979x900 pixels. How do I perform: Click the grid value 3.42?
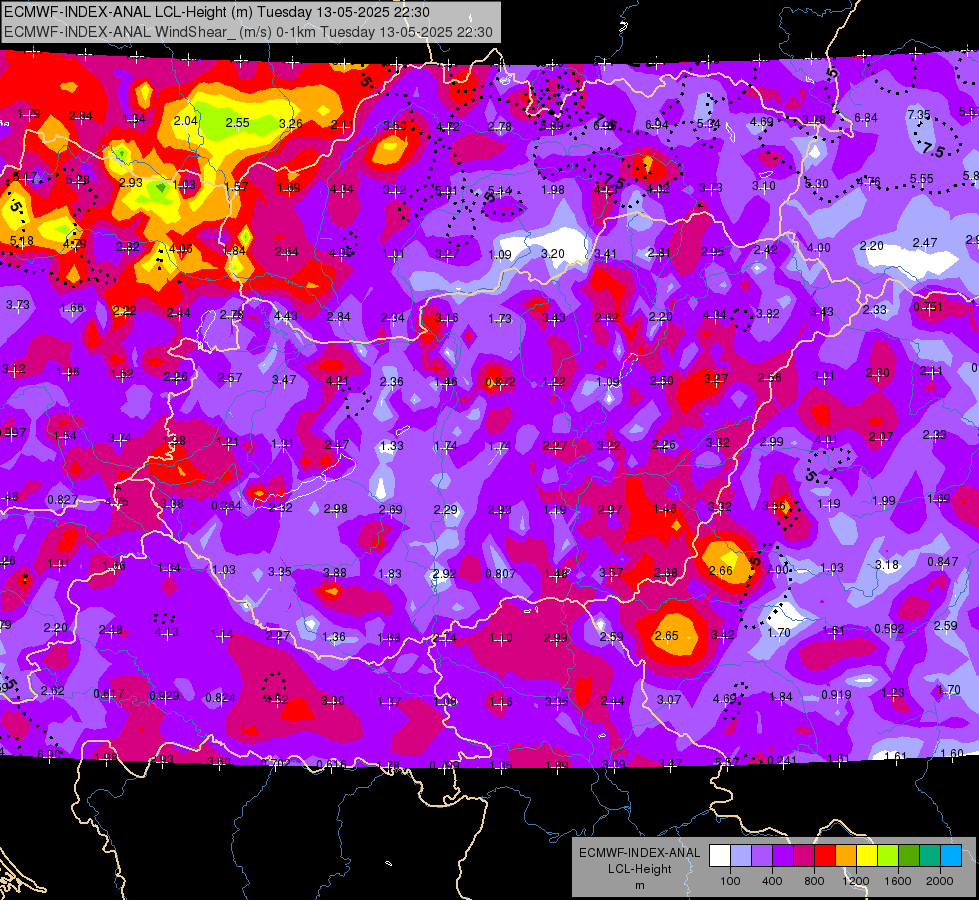point(722,635)
